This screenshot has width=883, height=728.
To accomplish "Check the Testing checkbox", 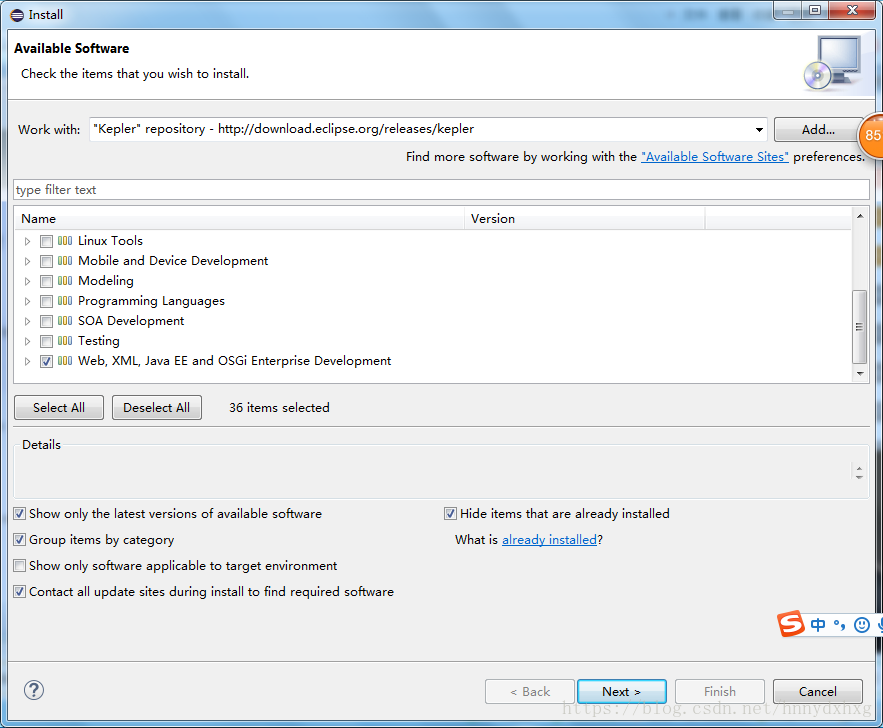I will point(47,341).
